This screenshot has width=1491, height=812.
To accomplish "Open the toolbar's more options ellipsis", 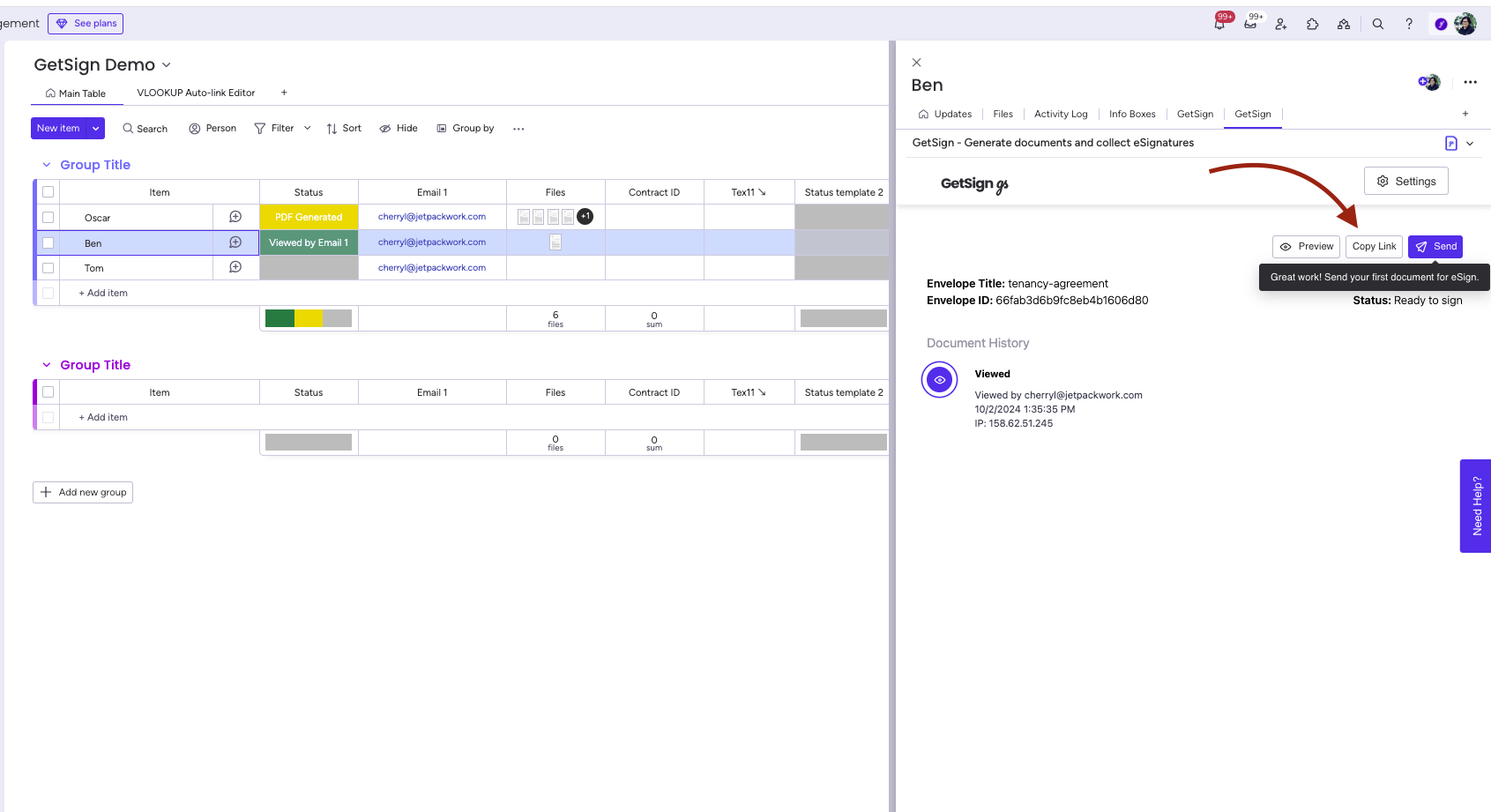I will pos(518,129).
